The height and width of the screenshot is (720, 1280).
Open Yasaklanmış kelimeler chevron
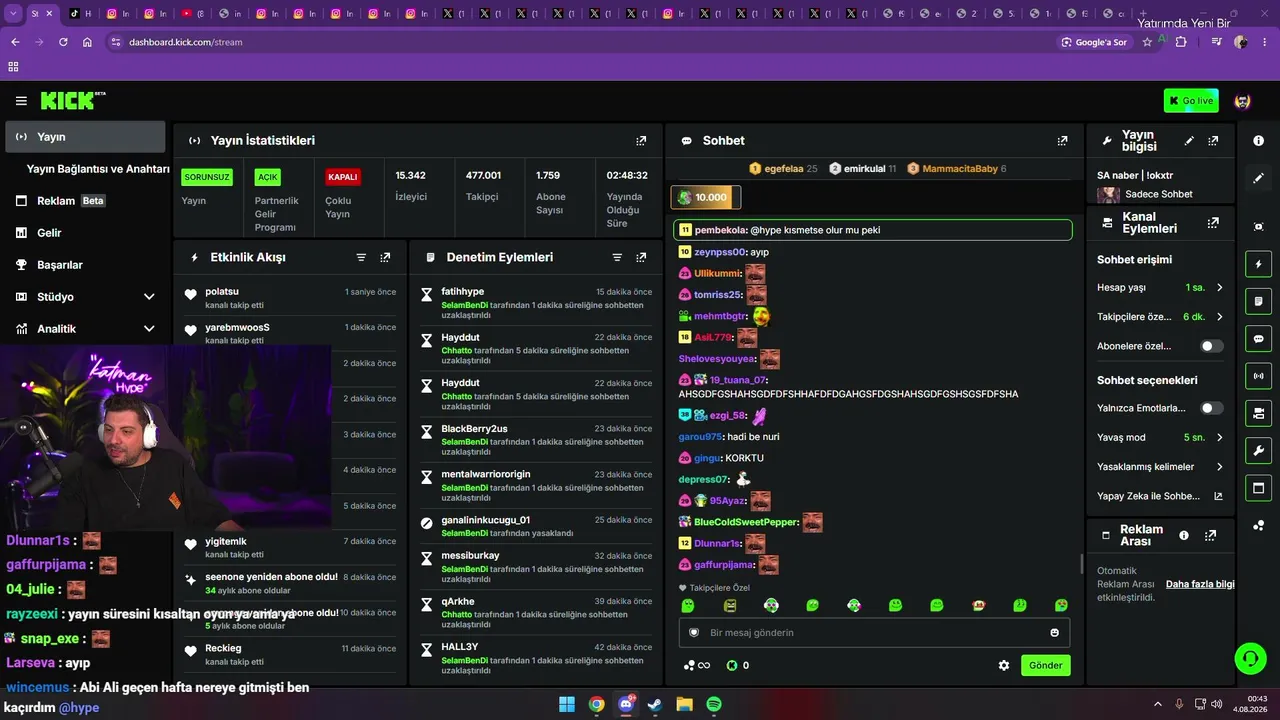coord(1219,467)
